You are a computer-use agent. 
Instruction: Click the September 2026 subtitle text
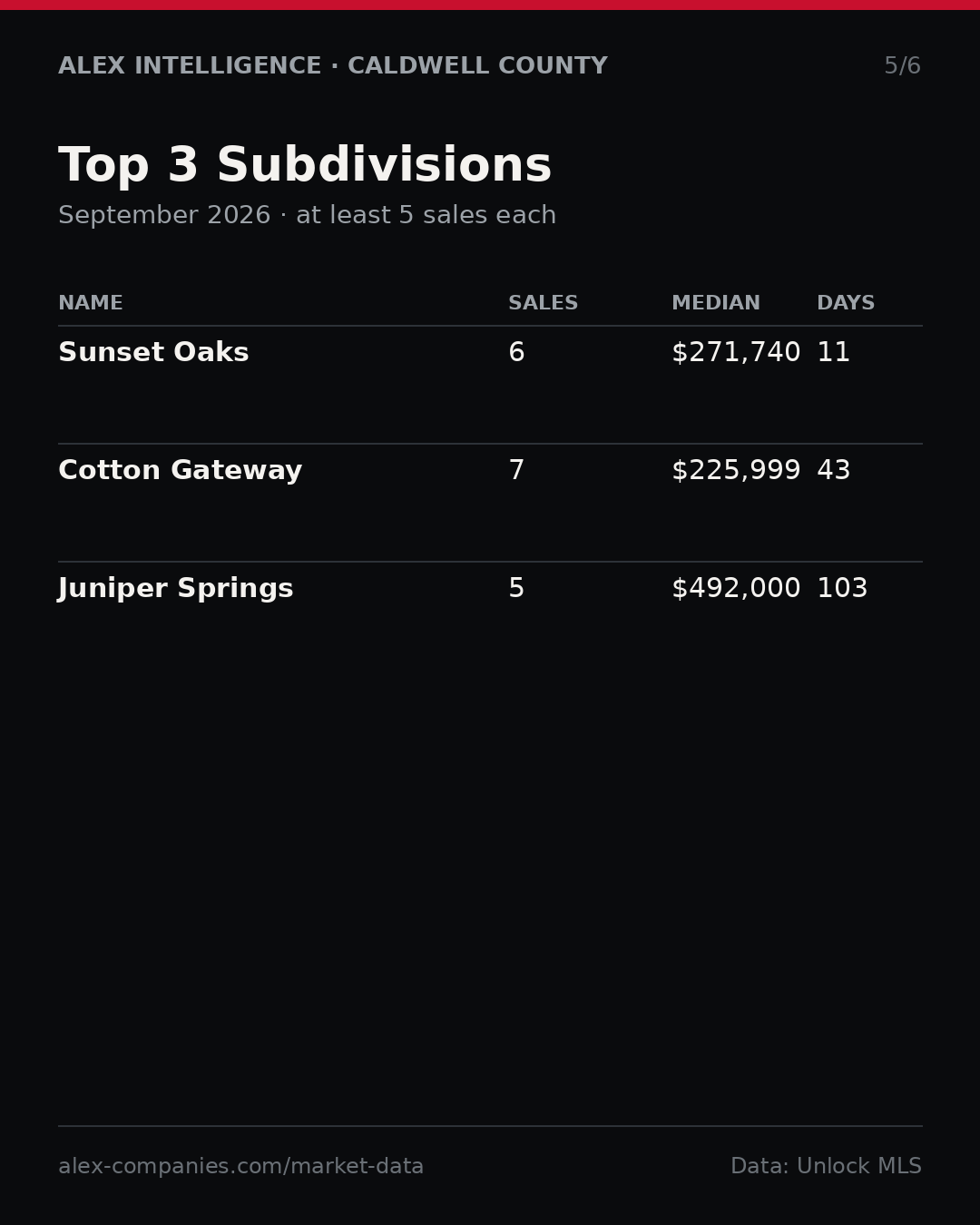coord(164,216)
